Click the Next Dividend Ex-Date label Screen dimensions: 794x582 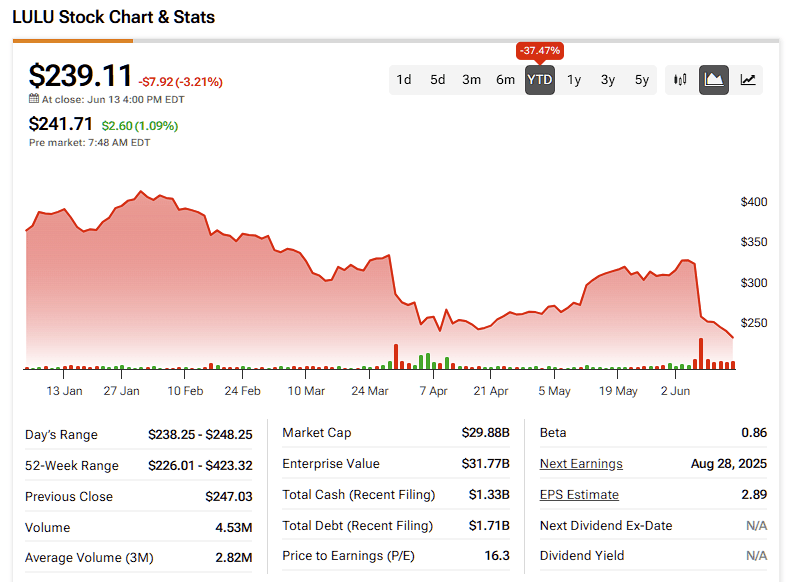pyautogui.click(x=606, y=525)
